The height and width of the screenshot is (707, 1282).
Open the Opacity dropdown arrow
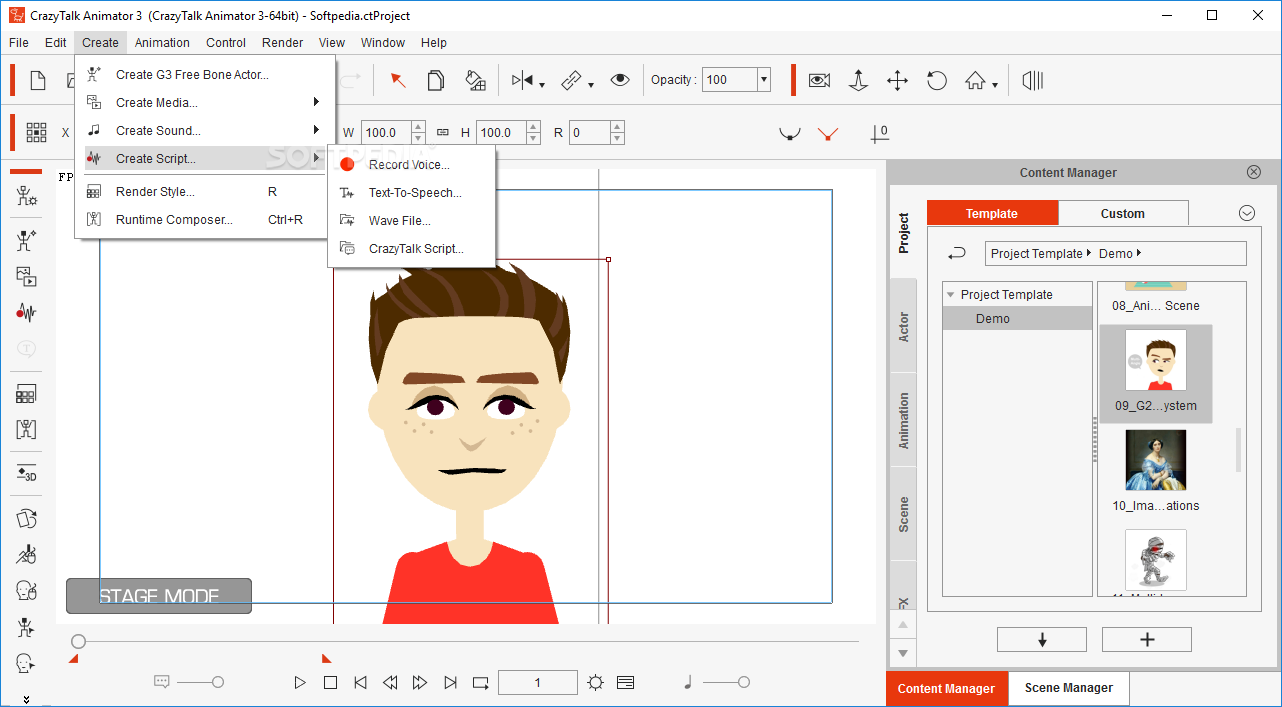coord(764,80)
